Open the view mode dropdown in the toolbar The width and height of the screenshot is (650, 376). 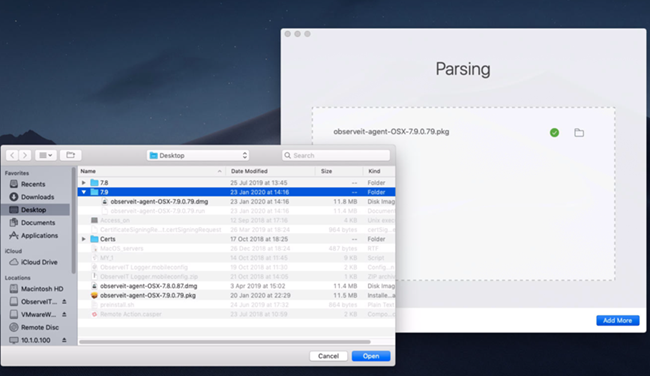[46, 155]
